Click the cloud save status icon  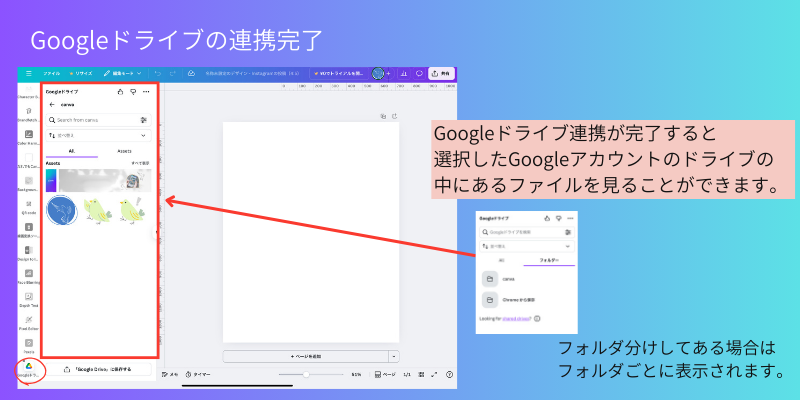click(191, 73)
